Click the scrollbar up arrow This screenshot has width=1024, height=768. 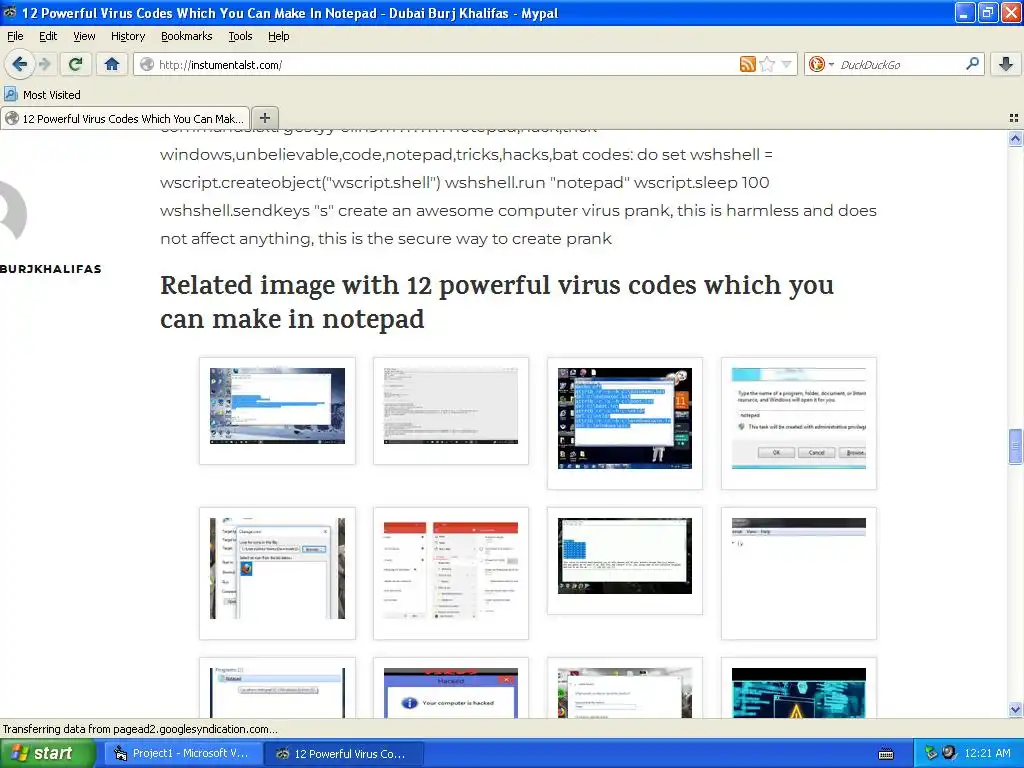point(1015,138)
